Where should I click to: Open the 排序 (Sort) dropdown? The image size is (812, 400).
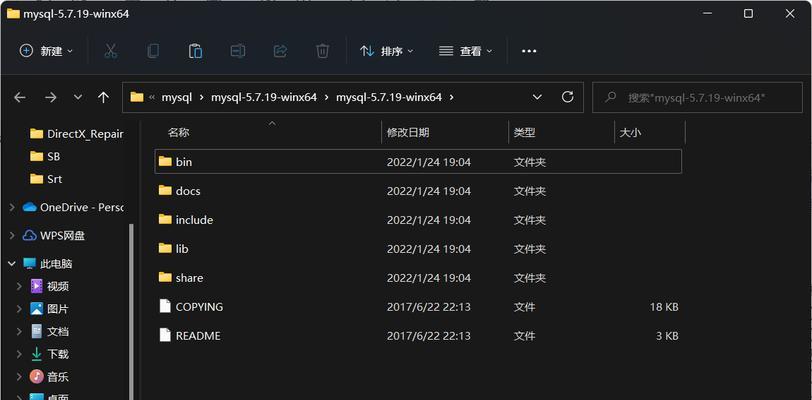click(x=387, y=51)
